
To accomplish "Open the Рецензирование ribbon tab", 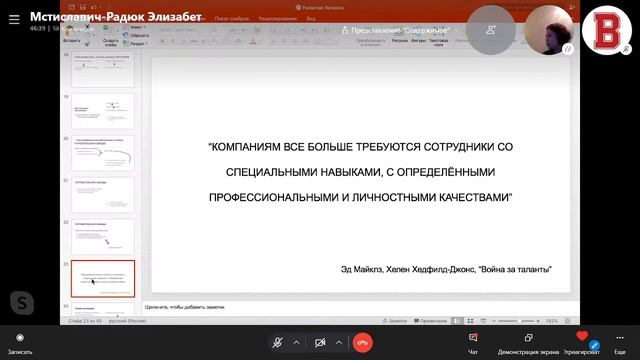I will (x=278, y=18).
